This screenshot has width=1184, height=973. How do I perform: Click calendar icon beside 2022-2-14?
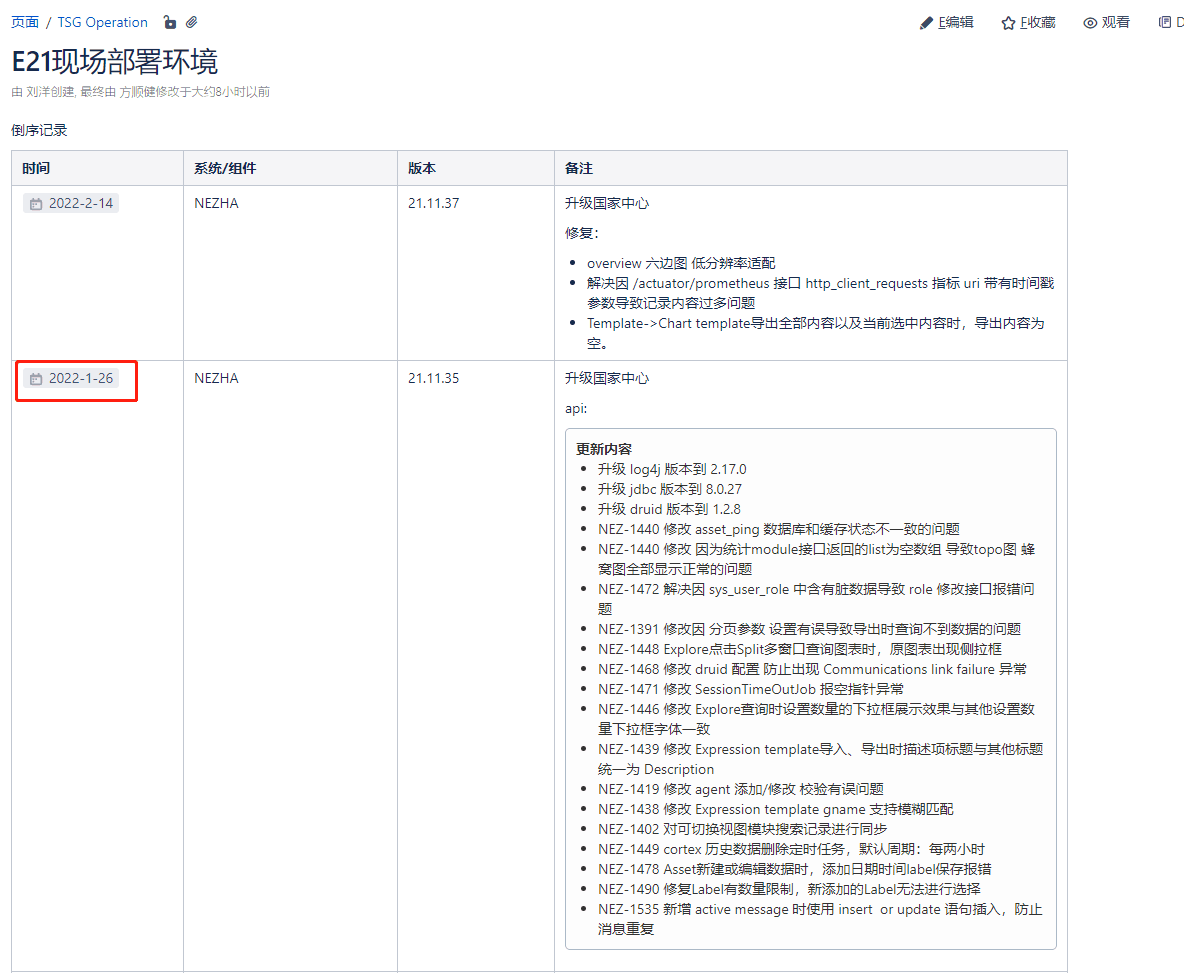tap(36, 204)
